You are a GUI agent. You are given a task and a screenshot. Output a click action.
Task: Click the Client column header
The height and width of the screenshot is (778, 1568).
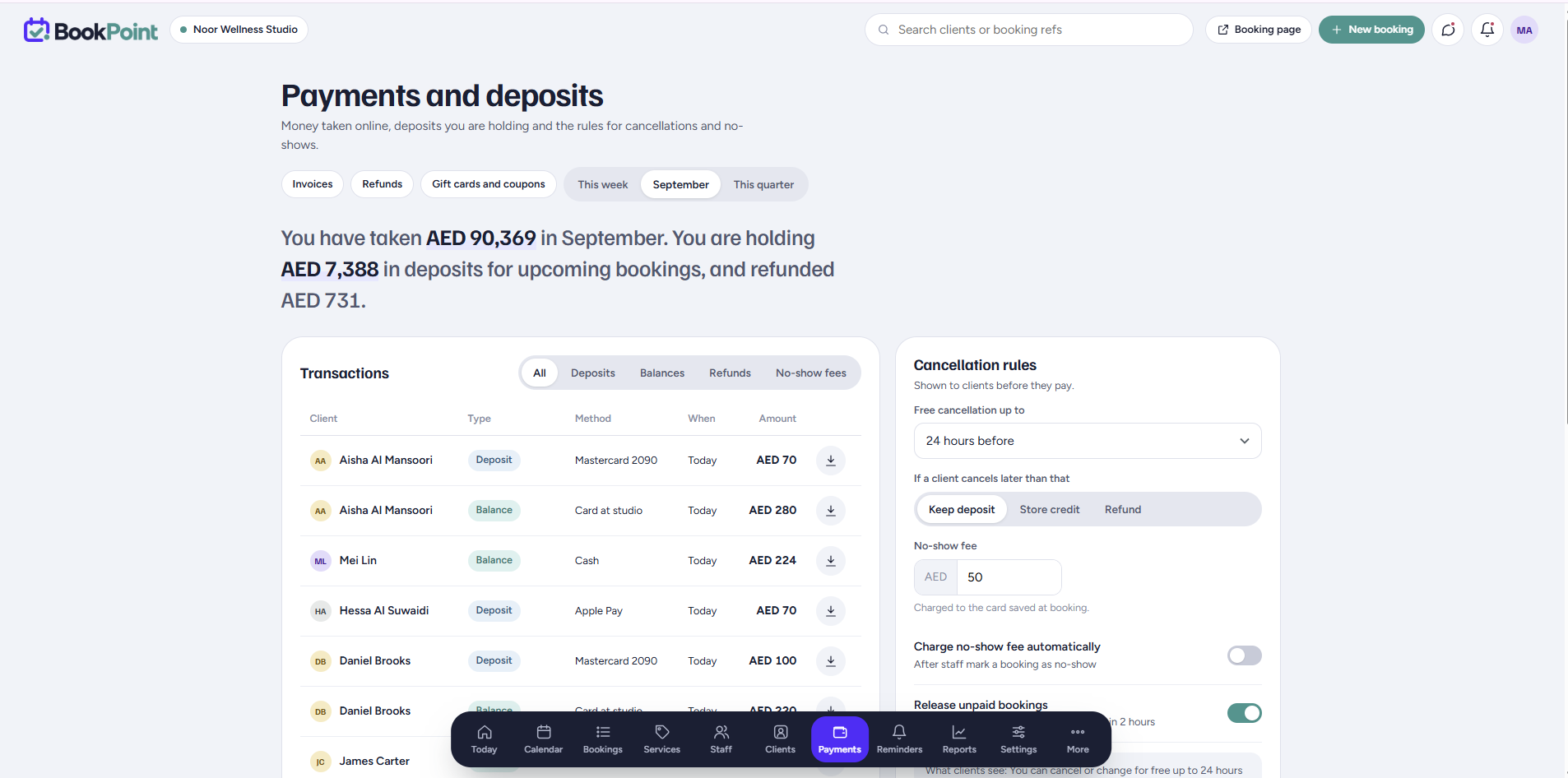323,419
